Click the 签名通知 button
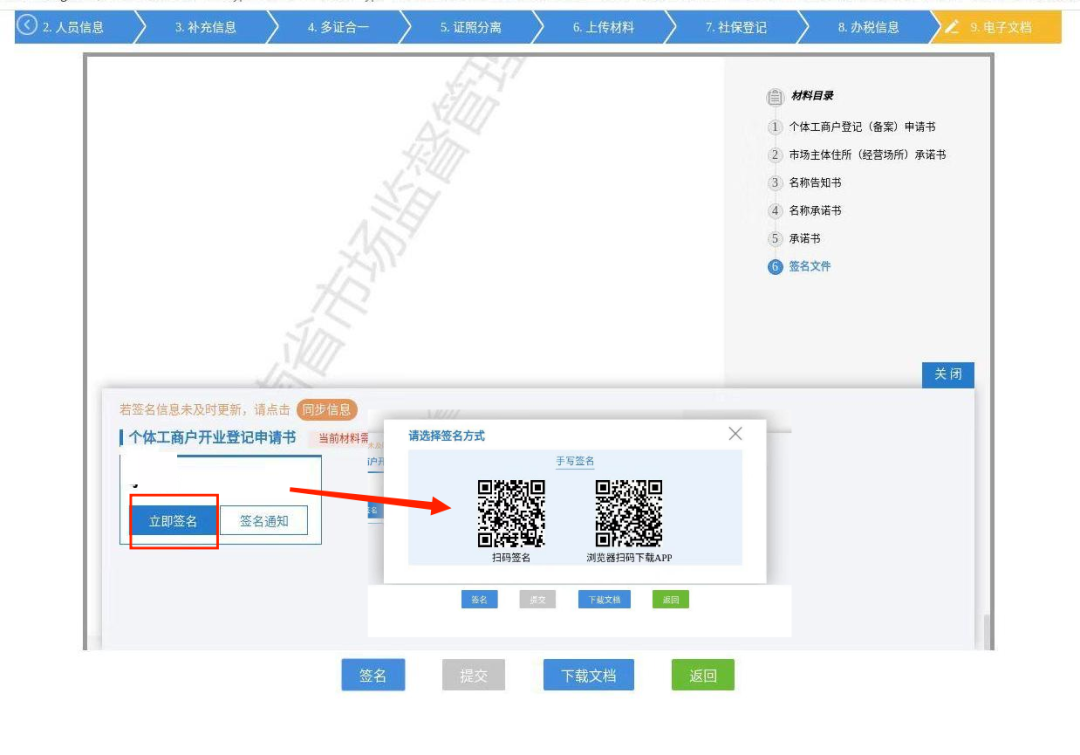Screen dimensions: 1080x755 264,521
